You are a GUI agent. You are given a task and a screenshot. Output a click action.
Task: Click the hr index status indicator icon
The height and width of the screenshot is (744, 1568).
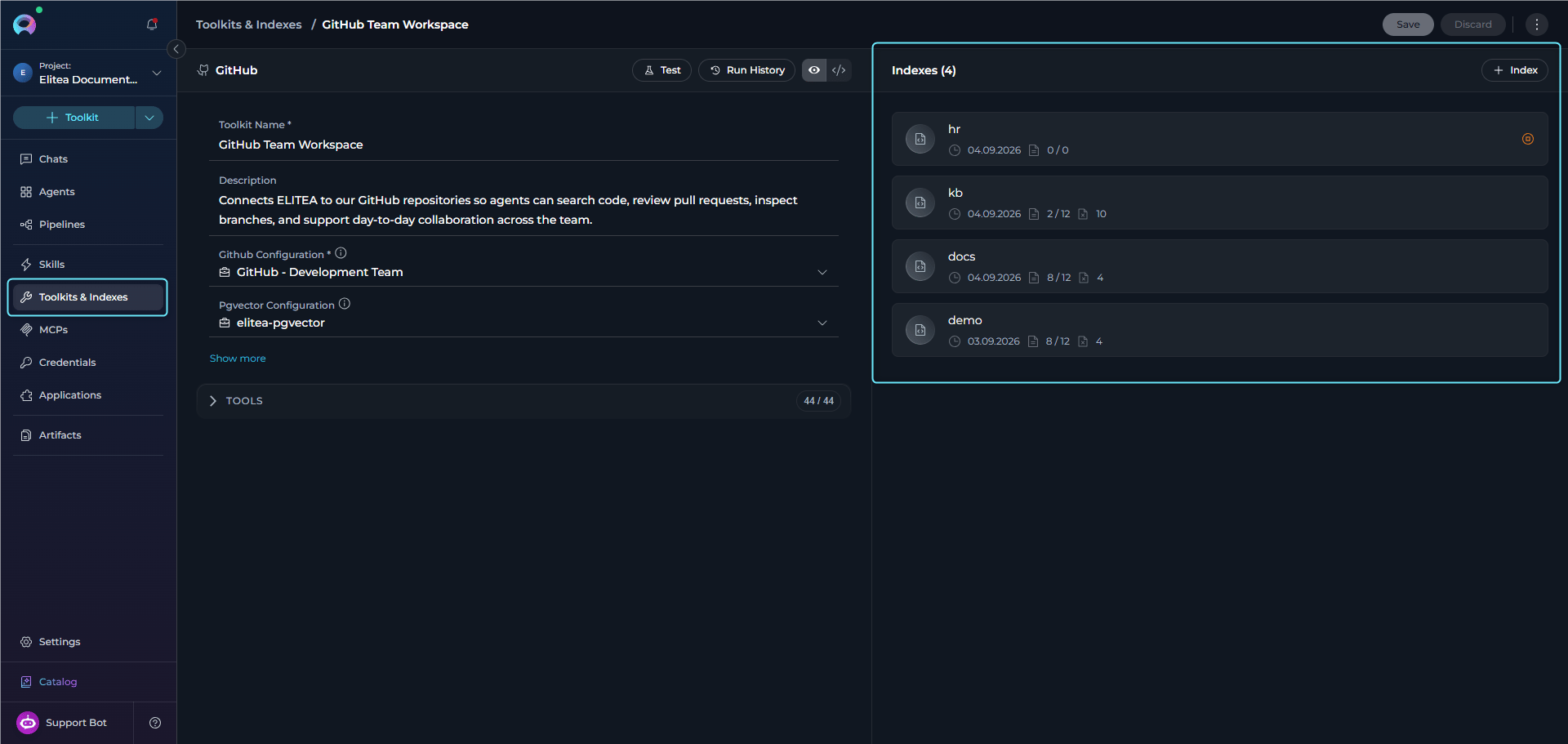1527,139
